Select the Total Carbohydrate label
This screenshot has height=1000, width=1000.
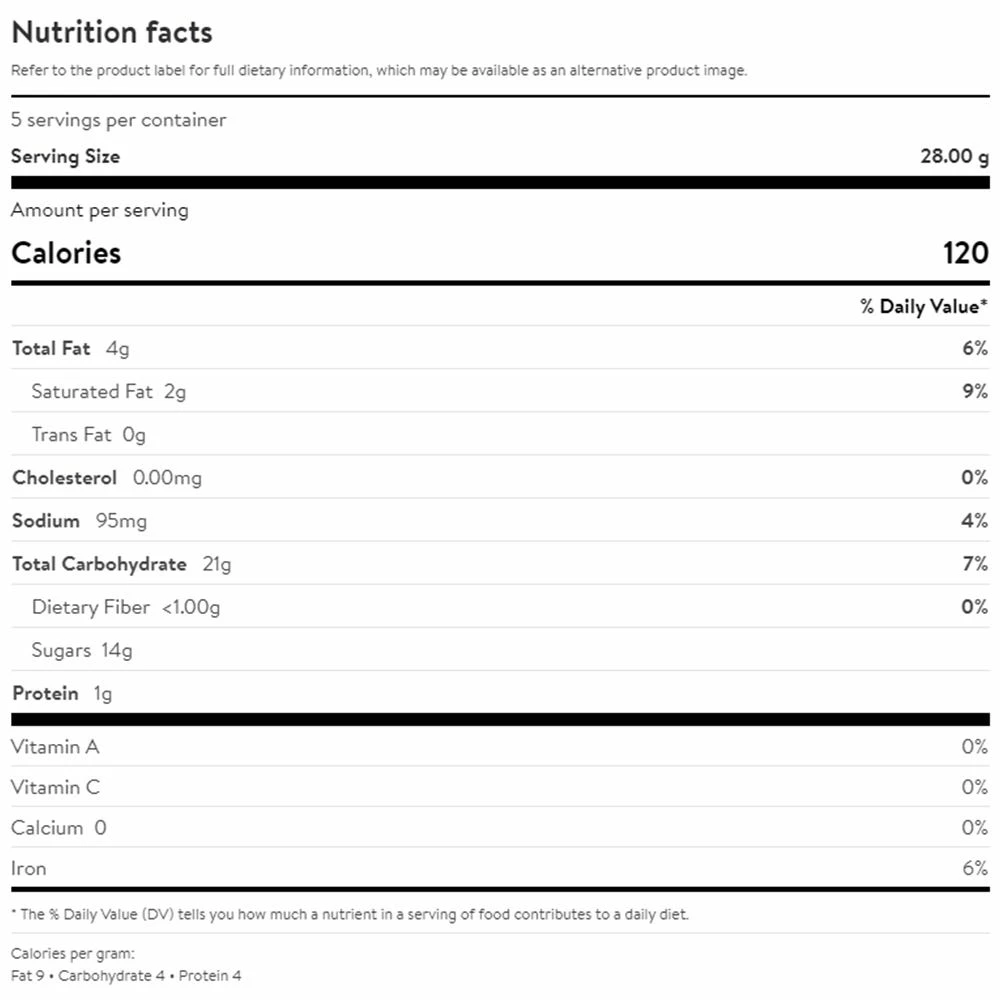99,563
